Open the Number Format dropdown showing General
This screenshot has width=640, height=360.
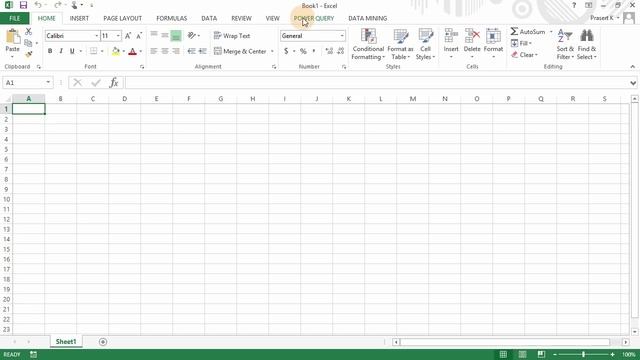point(342,36)
